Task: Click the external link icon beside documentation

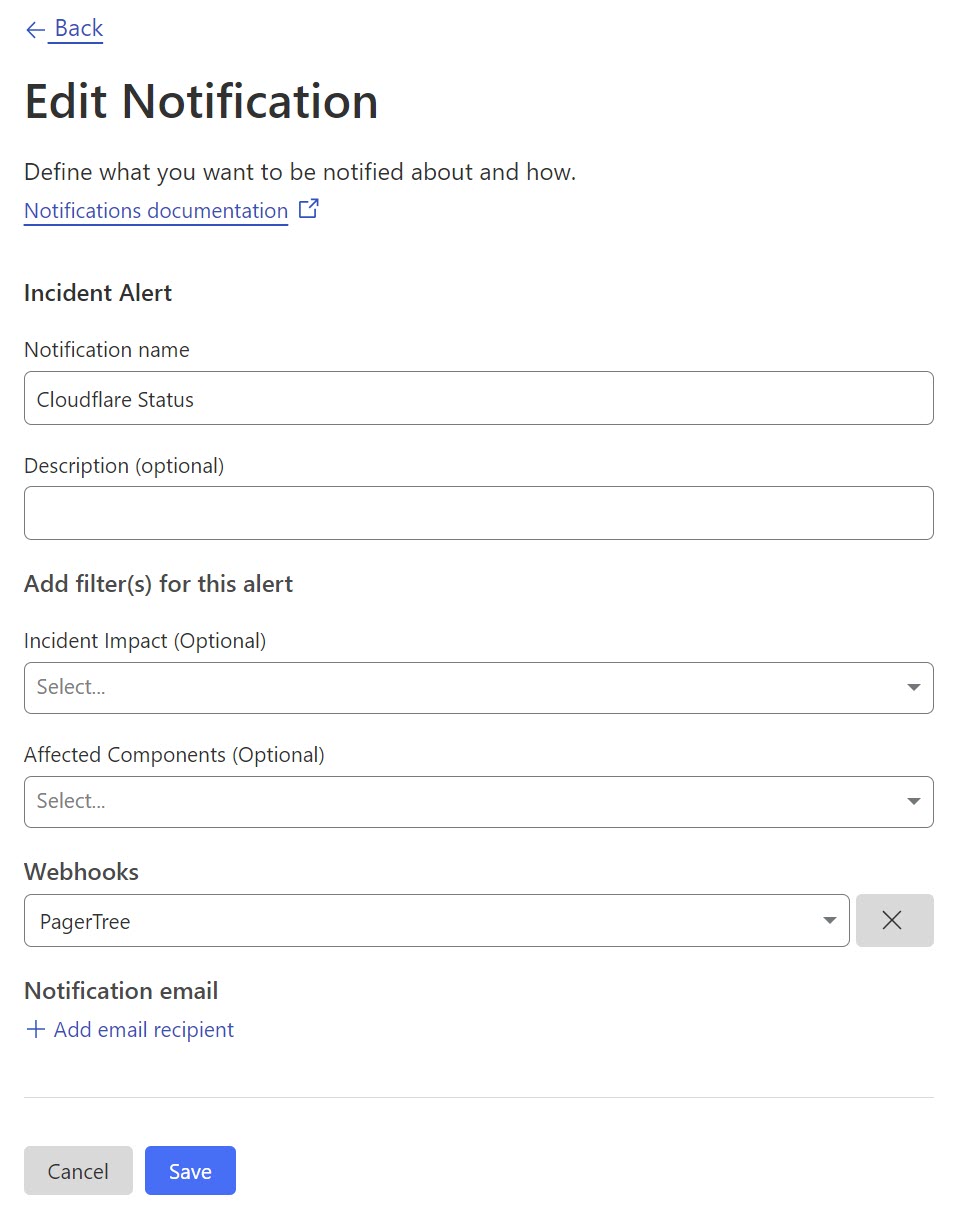Action: click(309, 210)
